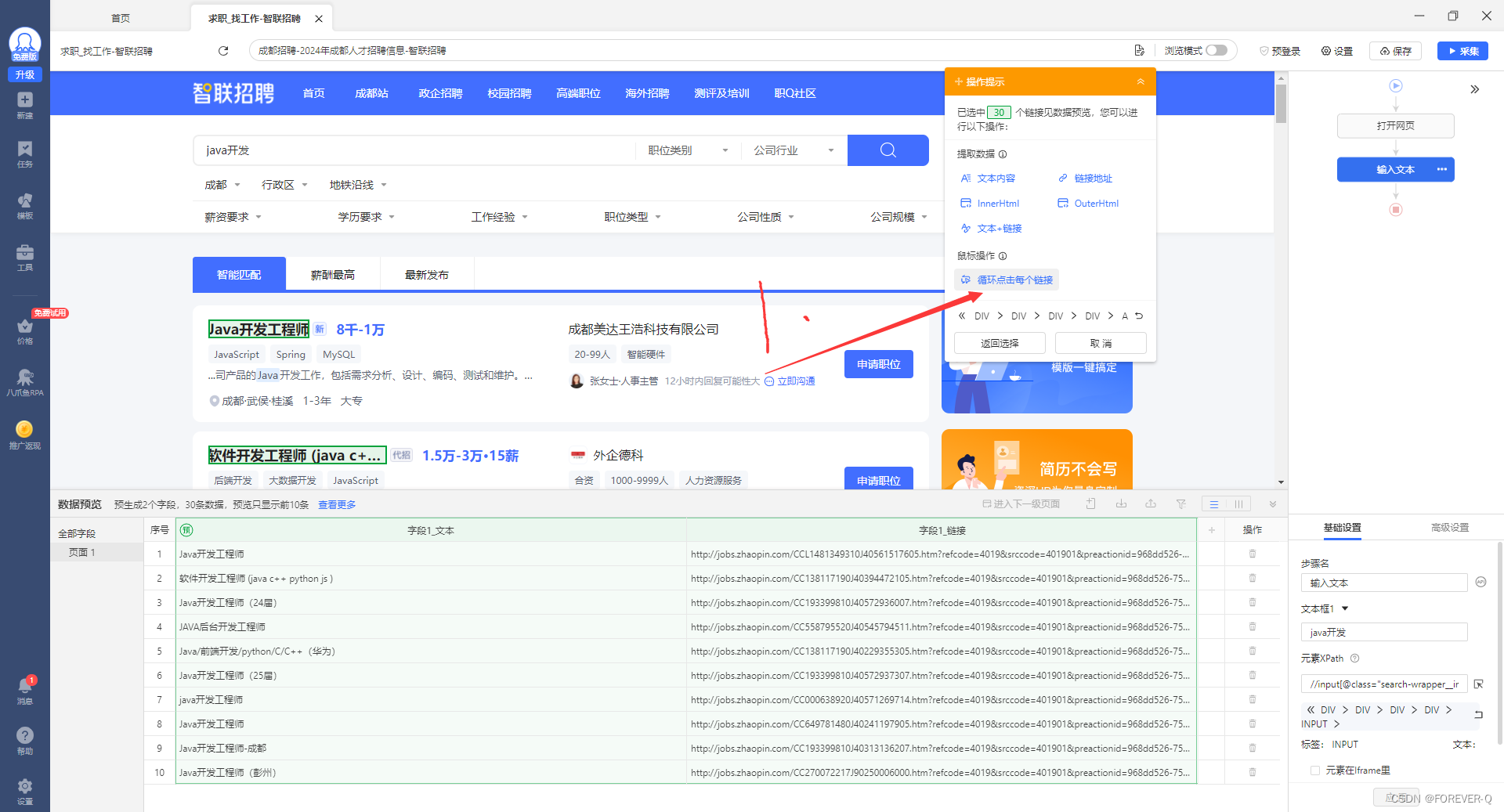Delete row 1 with its trash icon

[1252, 554]
